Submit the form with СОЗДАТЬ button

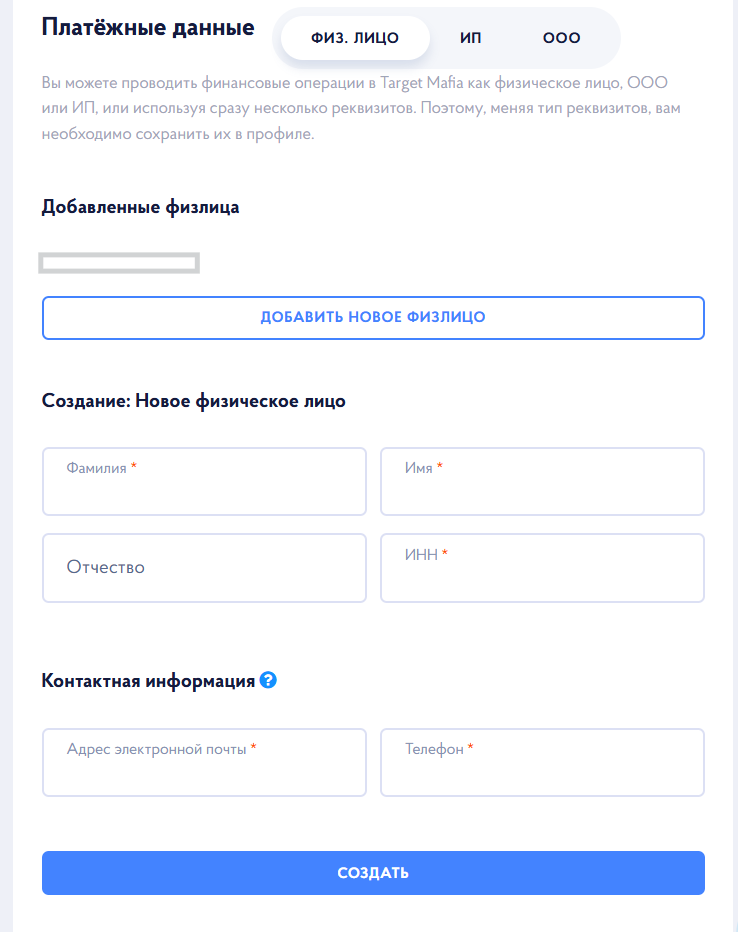[373, 873]
